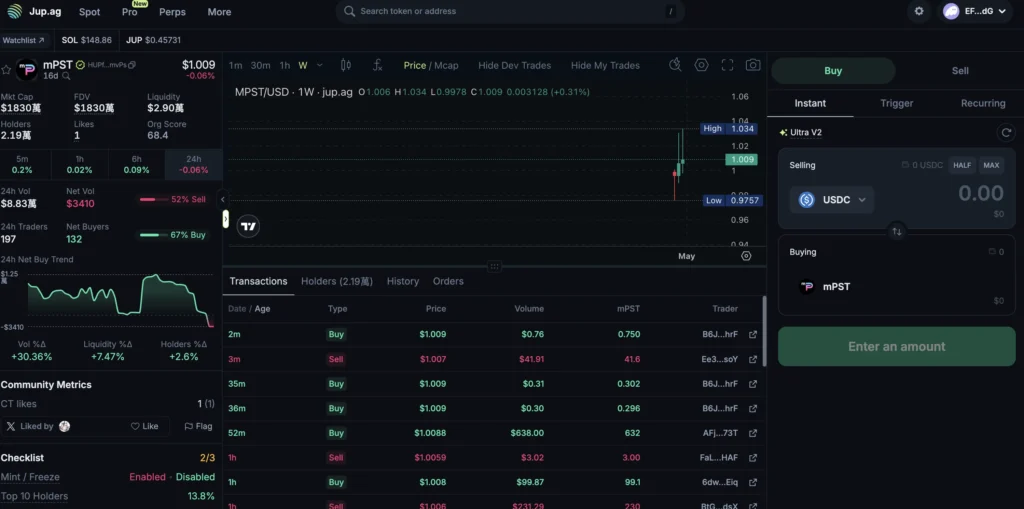Toggle Date column display
1024x509 pixels.
click(237, 309)
